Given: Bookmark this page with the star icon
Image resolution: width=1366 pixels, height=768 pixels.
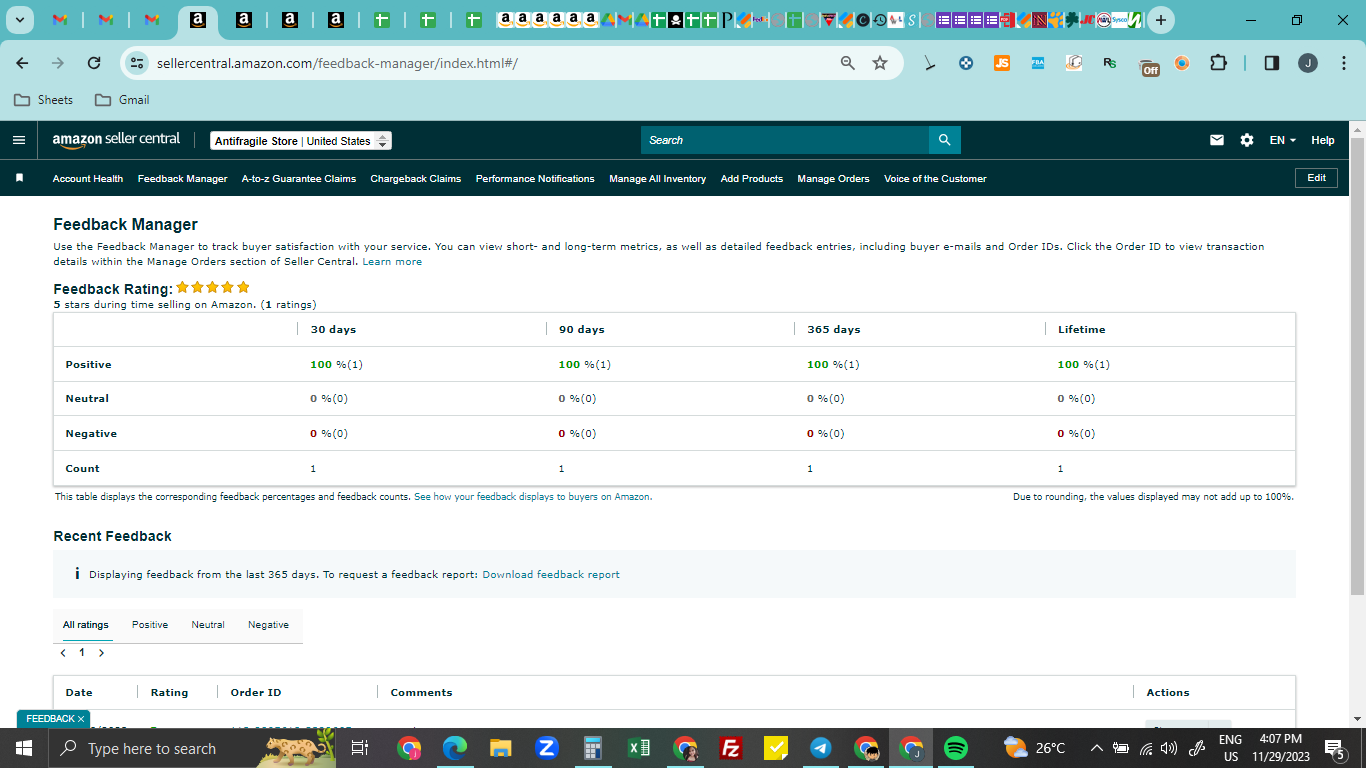Looking at the screenshot, I should [x=880, y=63].
